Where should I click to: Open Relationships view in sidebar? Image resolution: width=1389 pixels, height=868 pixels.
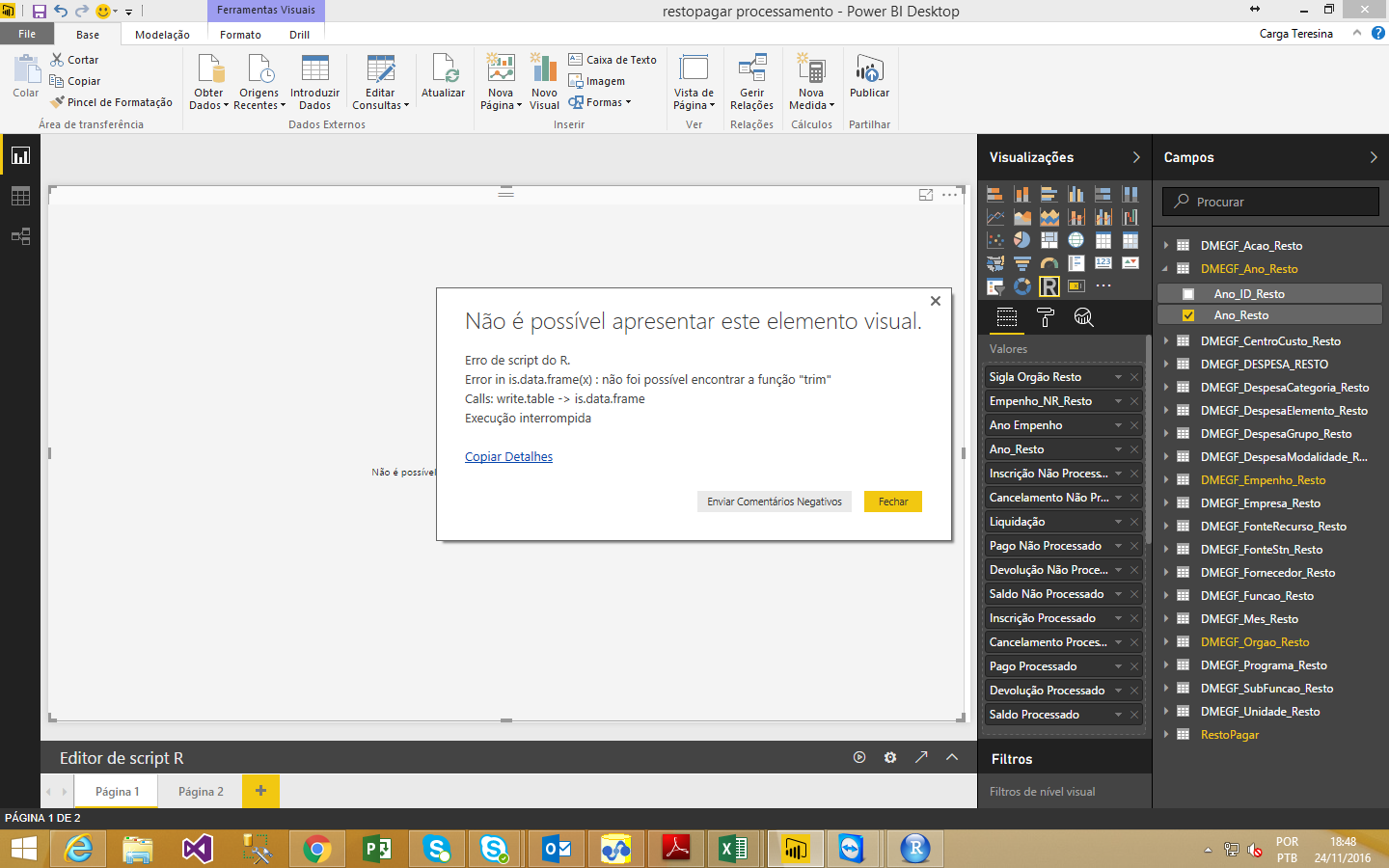coord(20,236)
